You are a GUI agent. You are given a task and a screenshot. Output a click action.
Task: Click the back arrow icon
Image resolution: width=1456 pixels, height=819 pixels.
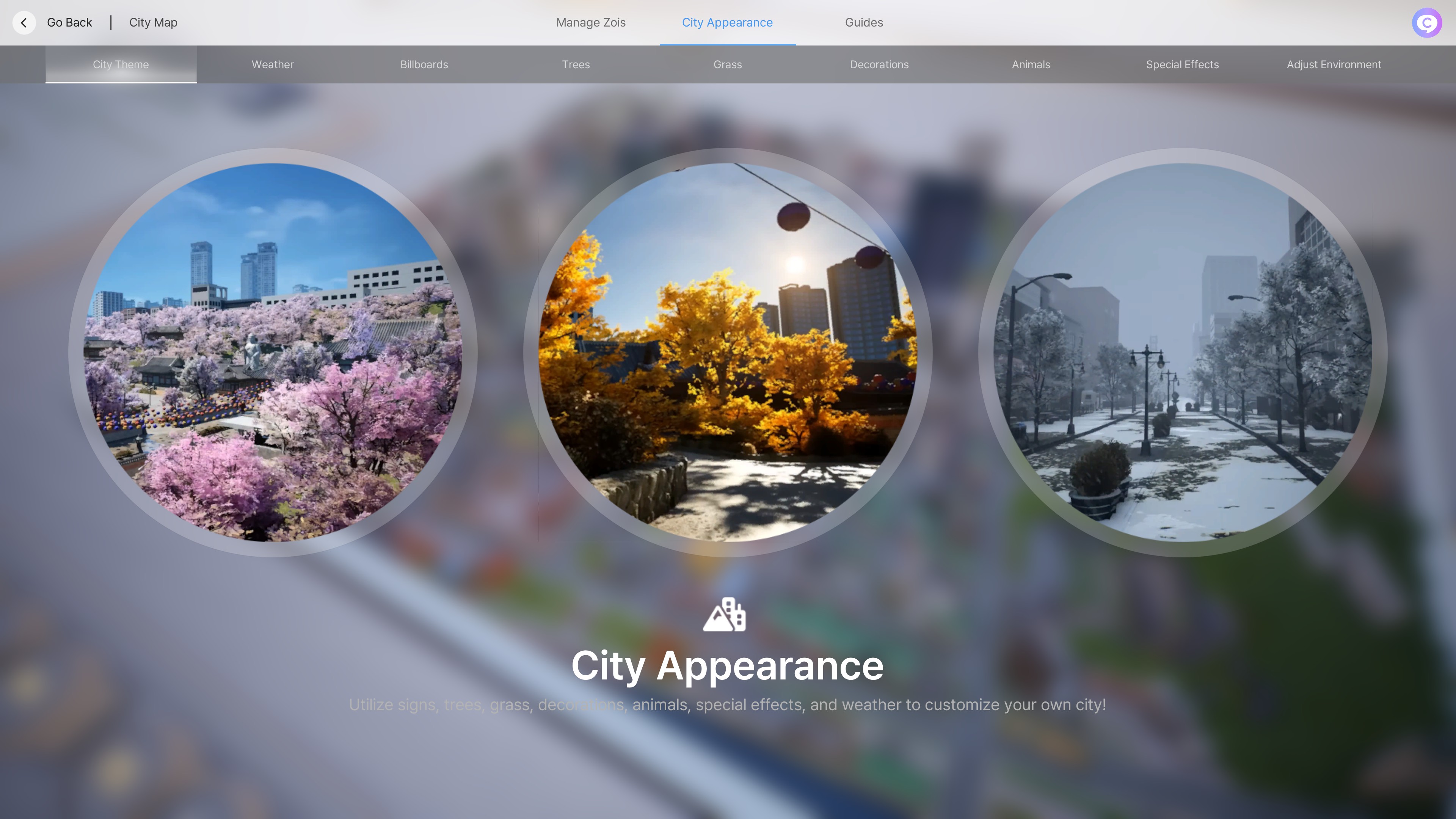click(x=24, y=23)
